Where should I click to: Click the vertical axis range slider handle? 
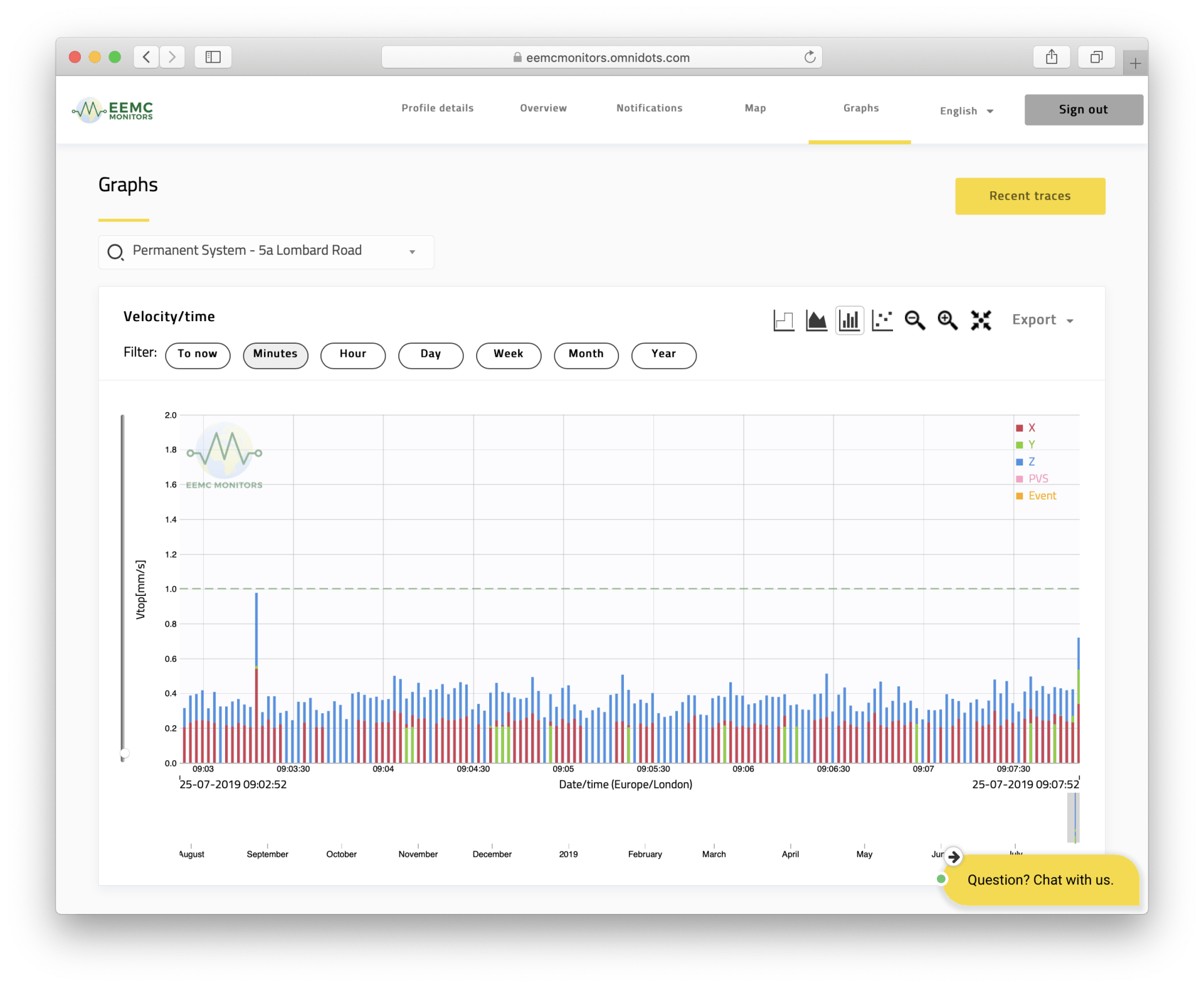tap(125, 753)
